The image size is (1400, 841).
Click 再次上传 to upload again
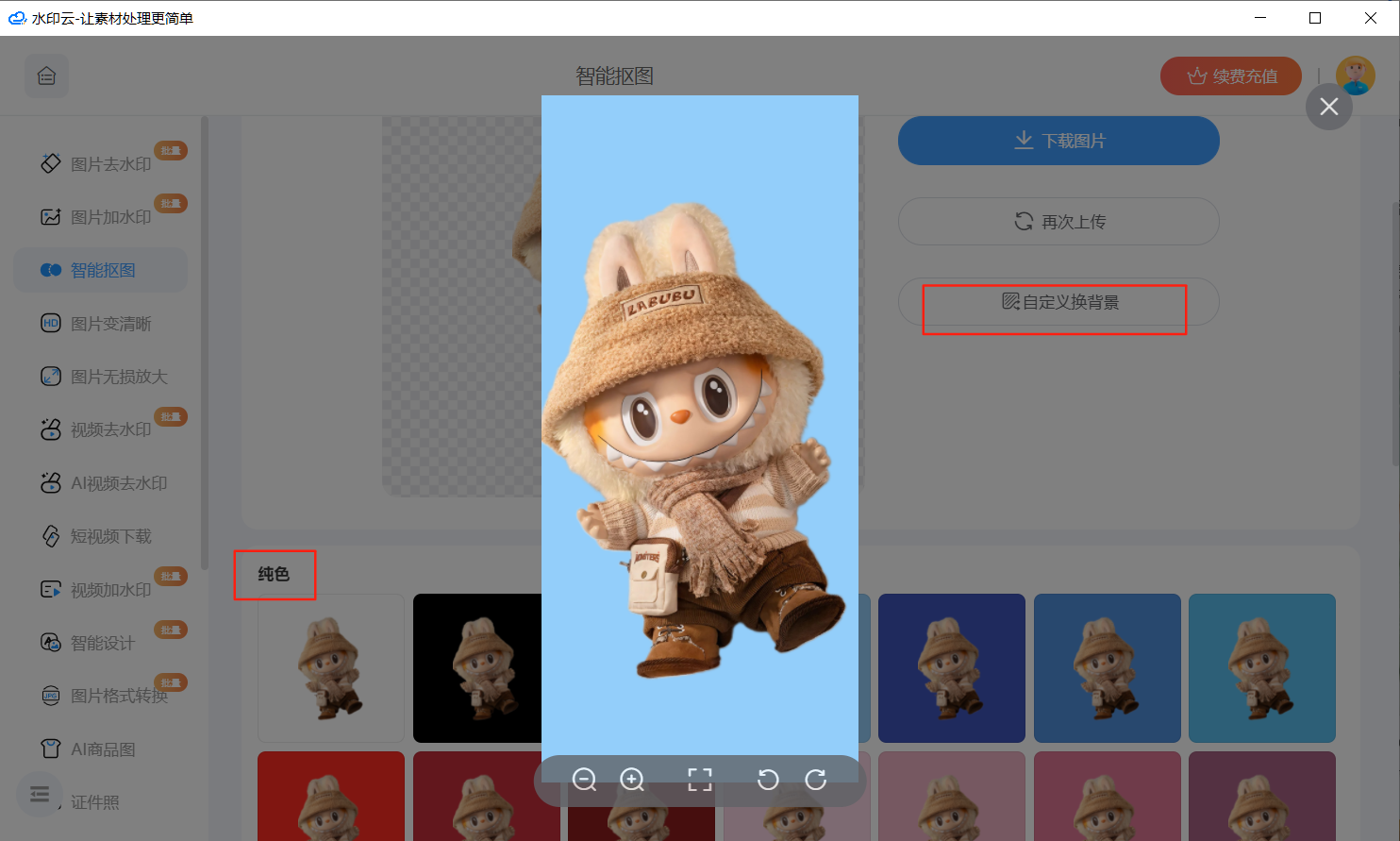(x=1058, y=221)
